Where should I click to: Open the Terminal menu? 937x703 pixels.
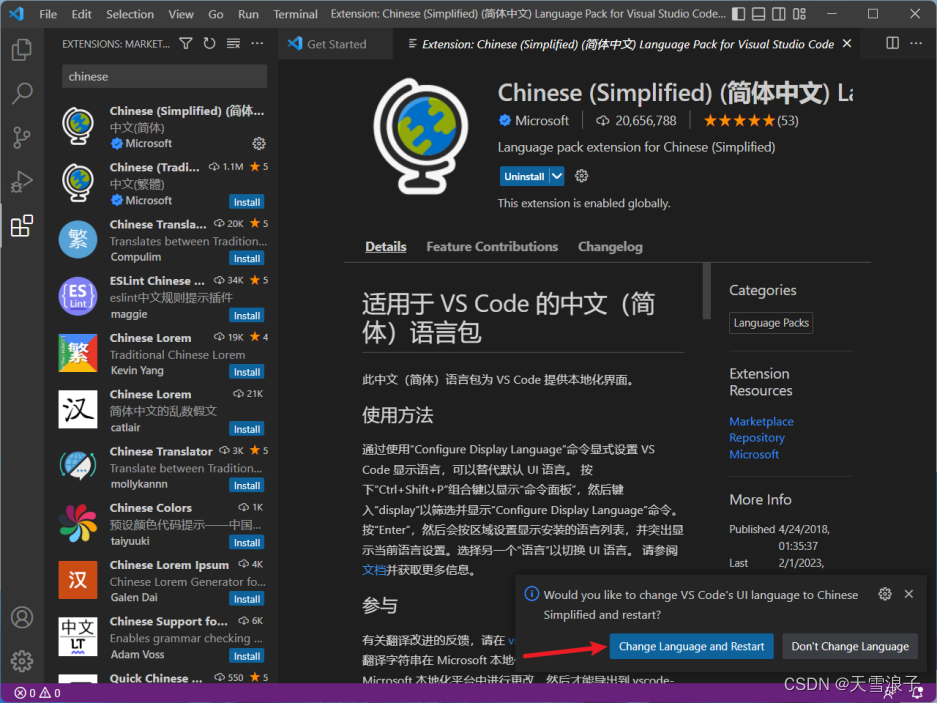295,14
